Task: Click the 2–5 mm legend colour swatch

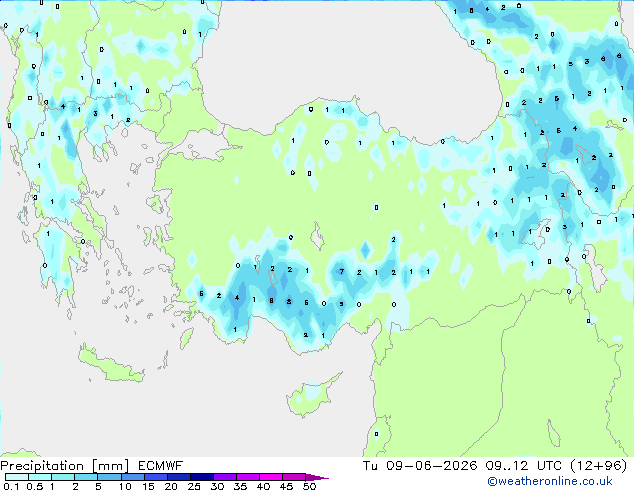Action: pyautogui.click(x=86, y=477)
